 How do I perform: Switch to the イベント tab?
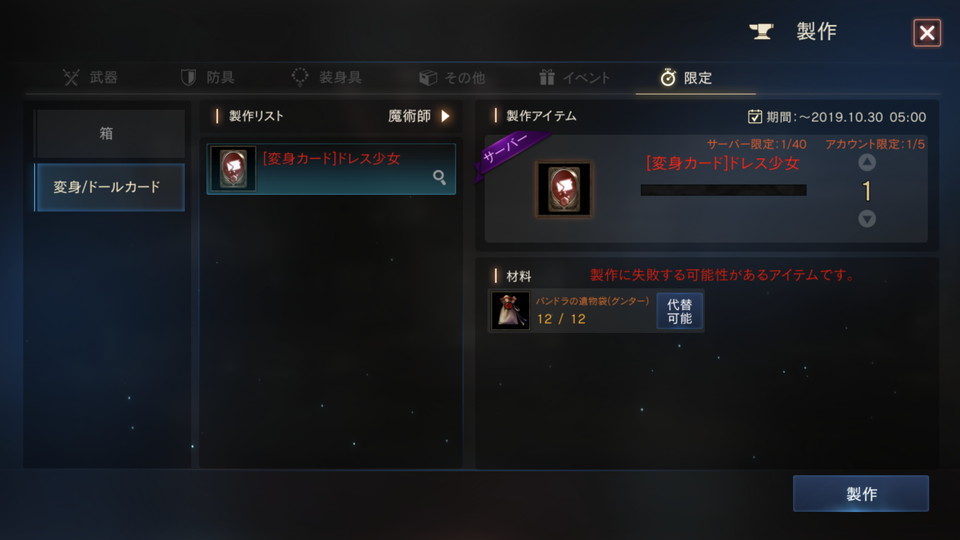coord(574,78)
